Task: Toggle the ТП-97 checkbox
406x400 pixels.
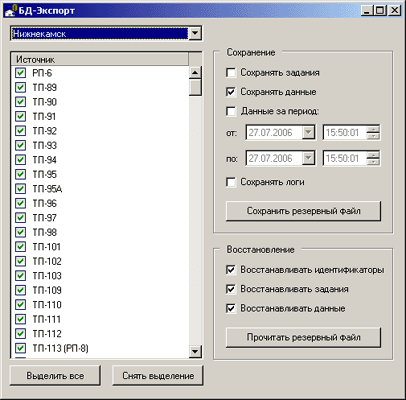Action: click(20, 218)
